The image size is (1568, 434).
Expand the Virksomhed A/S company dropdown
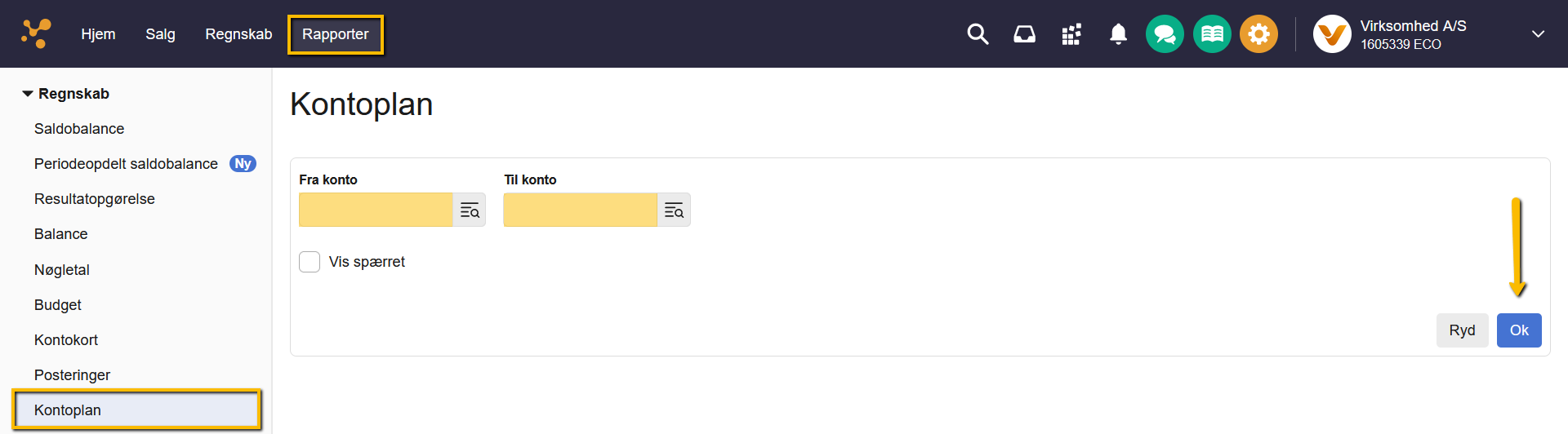(x=1538, y=34)
